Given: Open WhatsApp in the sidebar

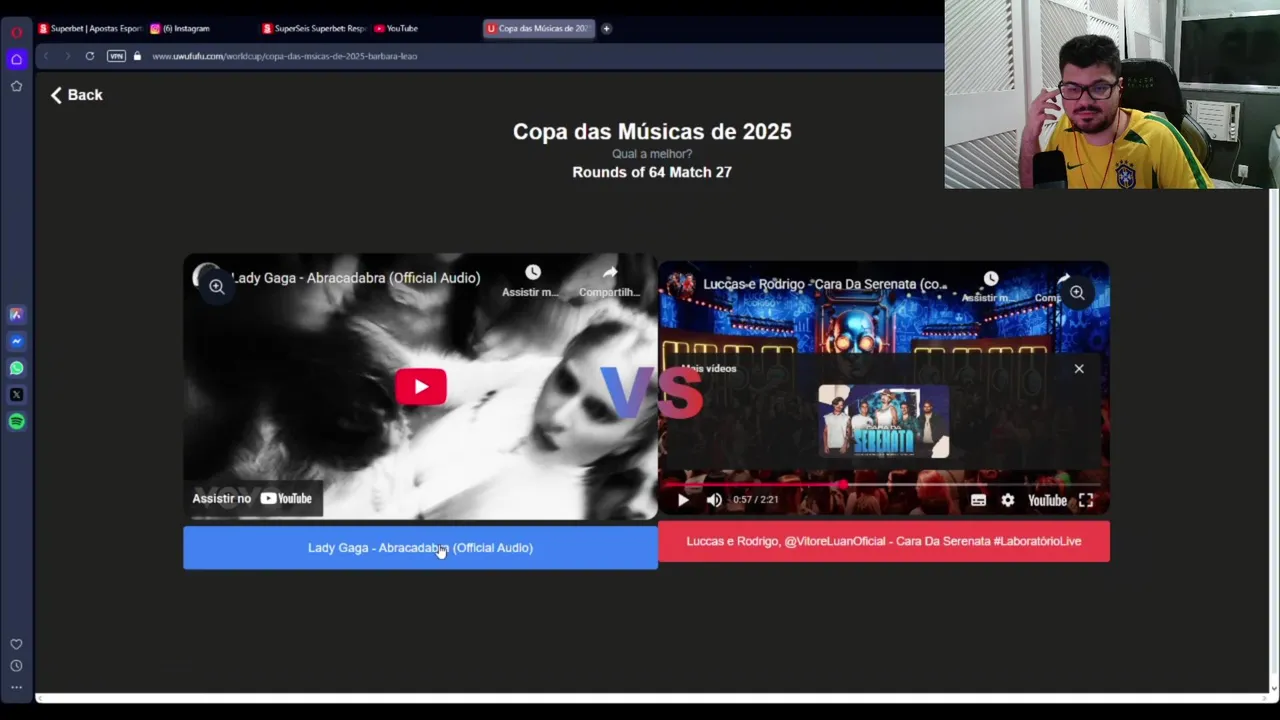Looking at the screenshot, I should click(x=16, y=368).
